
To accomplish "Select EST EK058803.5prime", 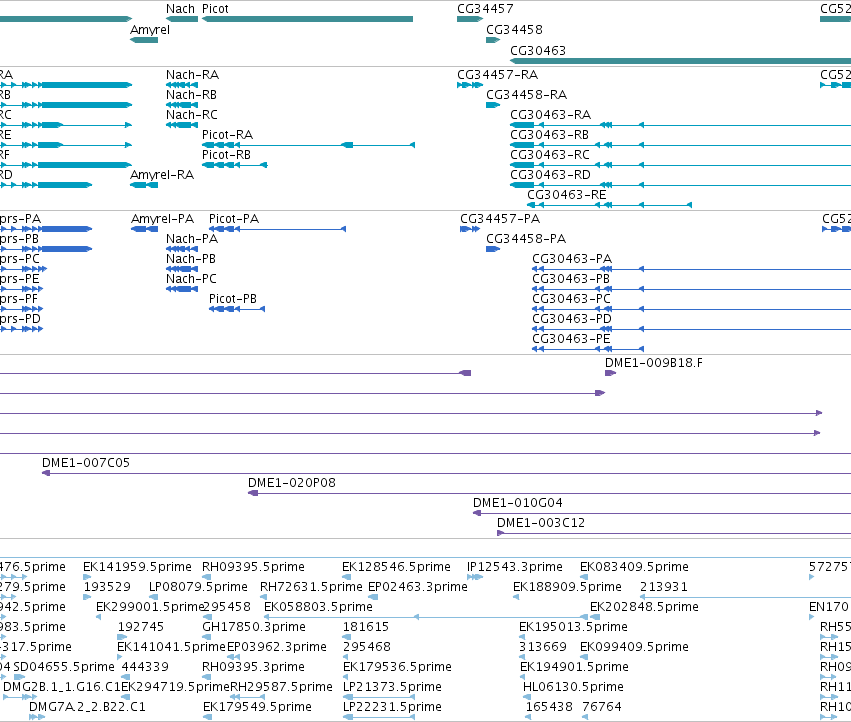I will 319,607.
